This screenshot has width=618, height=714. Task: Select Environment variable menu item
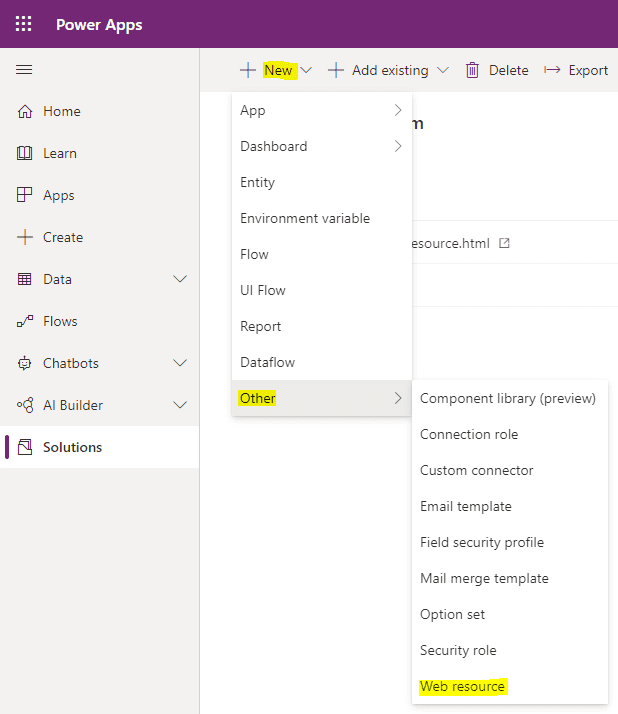coord(305,218)
